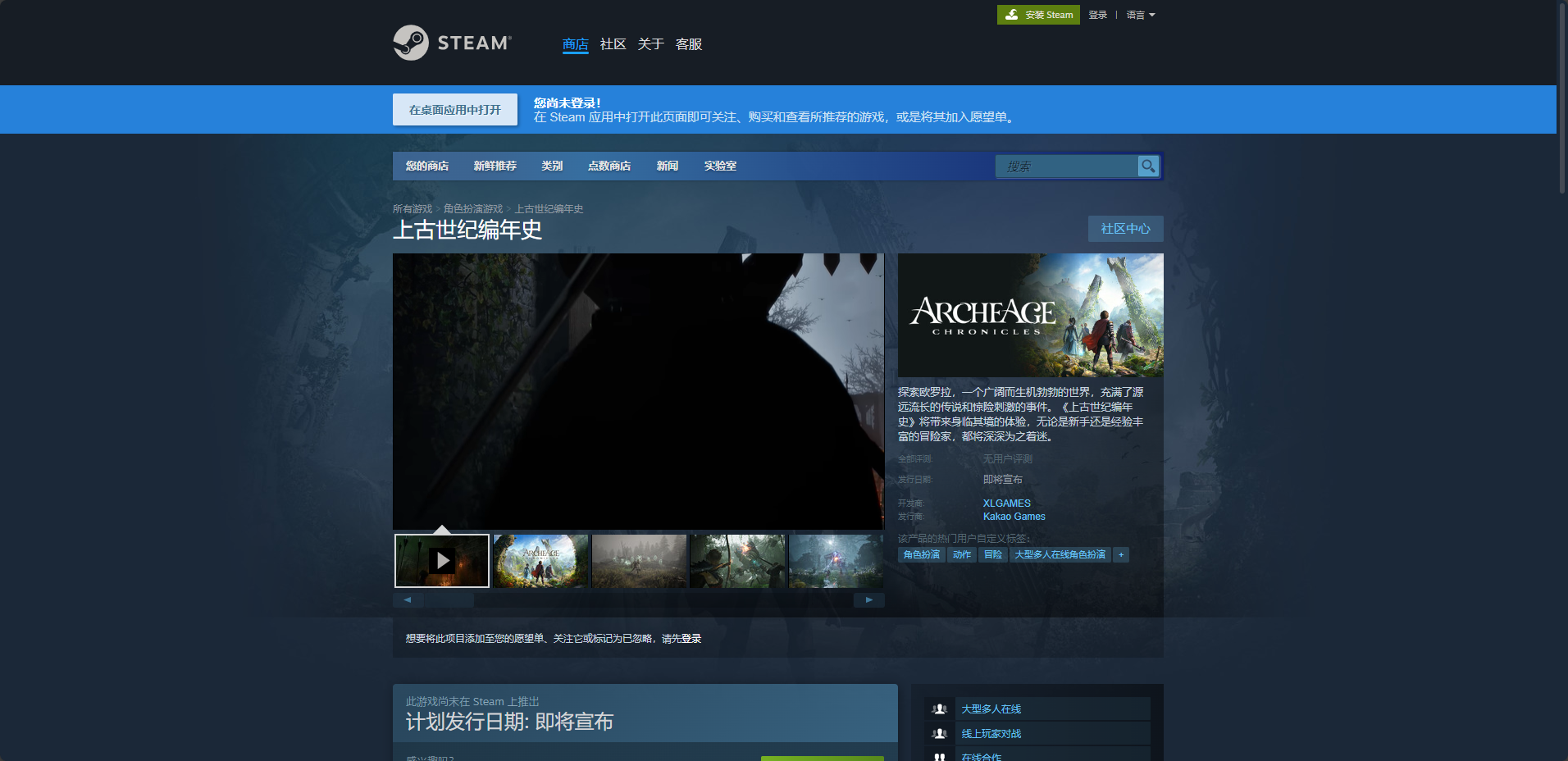The image size is (1568, 761).
Task: Select the 动作 tag
Action: point(962,555)
